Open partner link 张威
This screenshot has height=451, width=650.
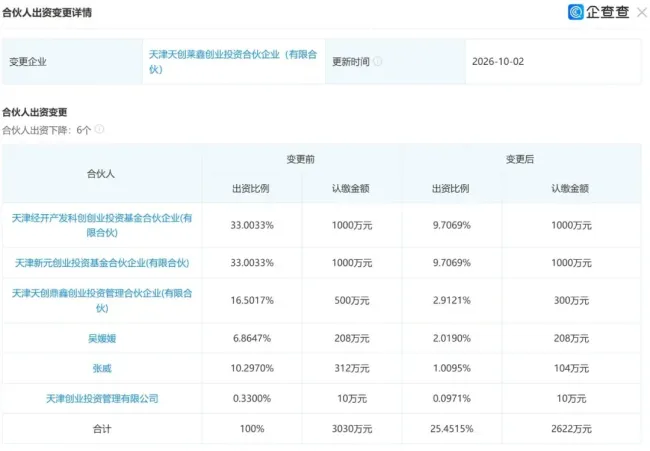coord(102,368)
